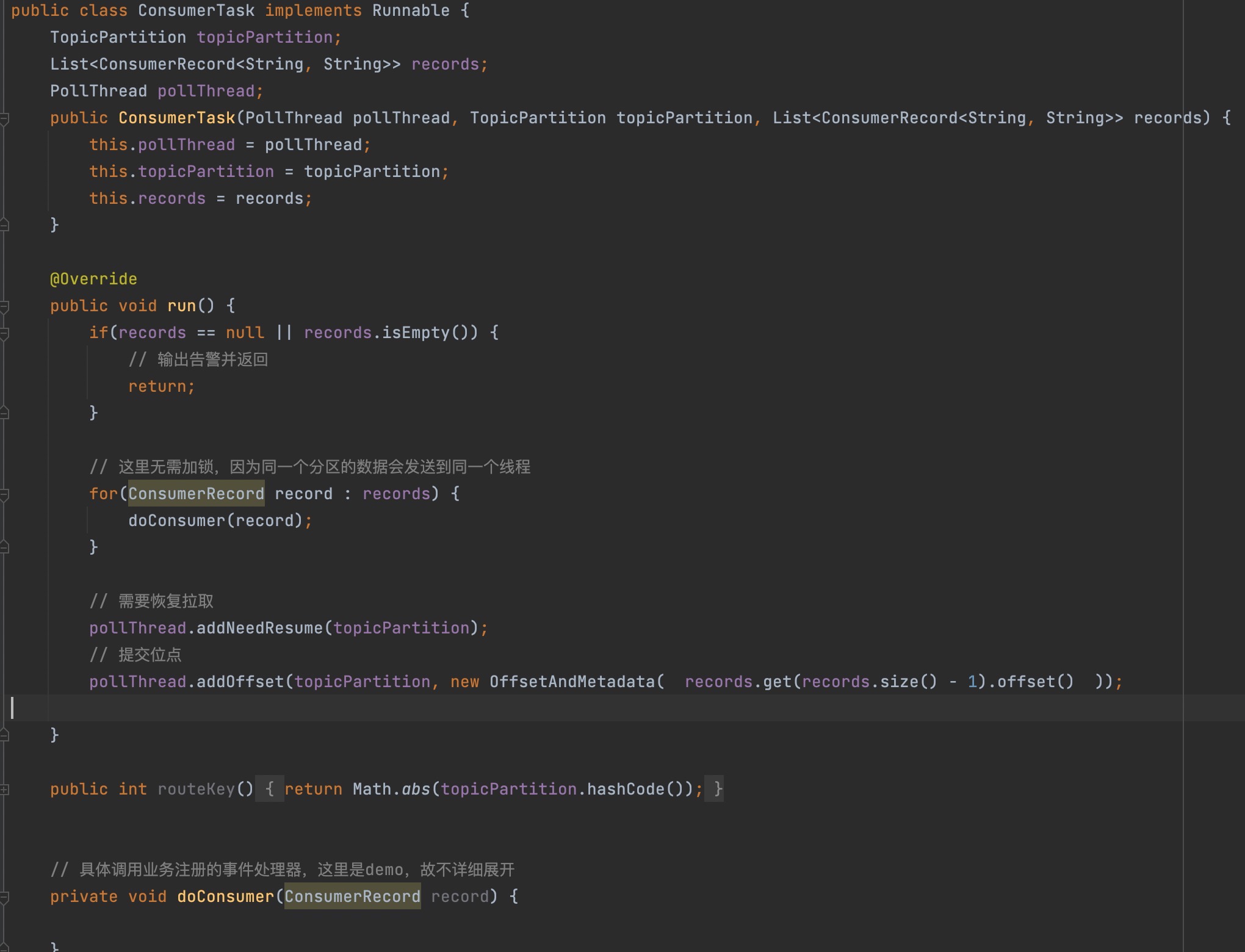The image size is (1245, 952).
Task: Click the Runnable interface name
Action: click(411, 10)
